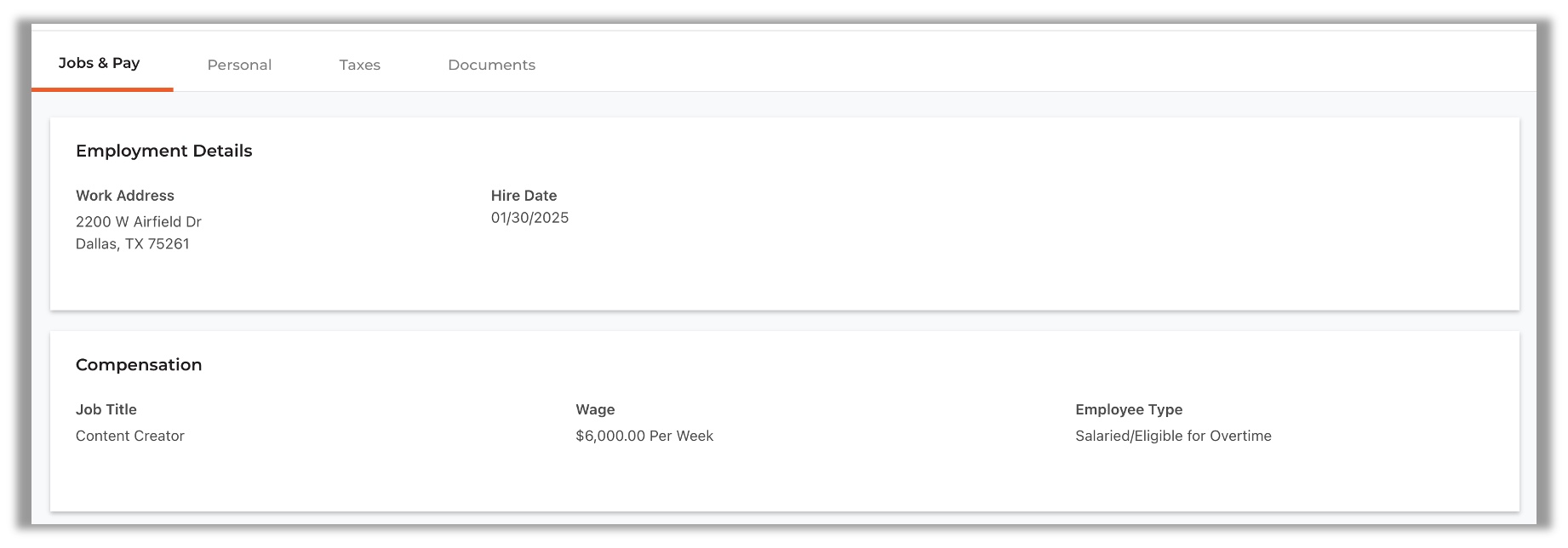Go to the Documents tab

click(491, 65)
